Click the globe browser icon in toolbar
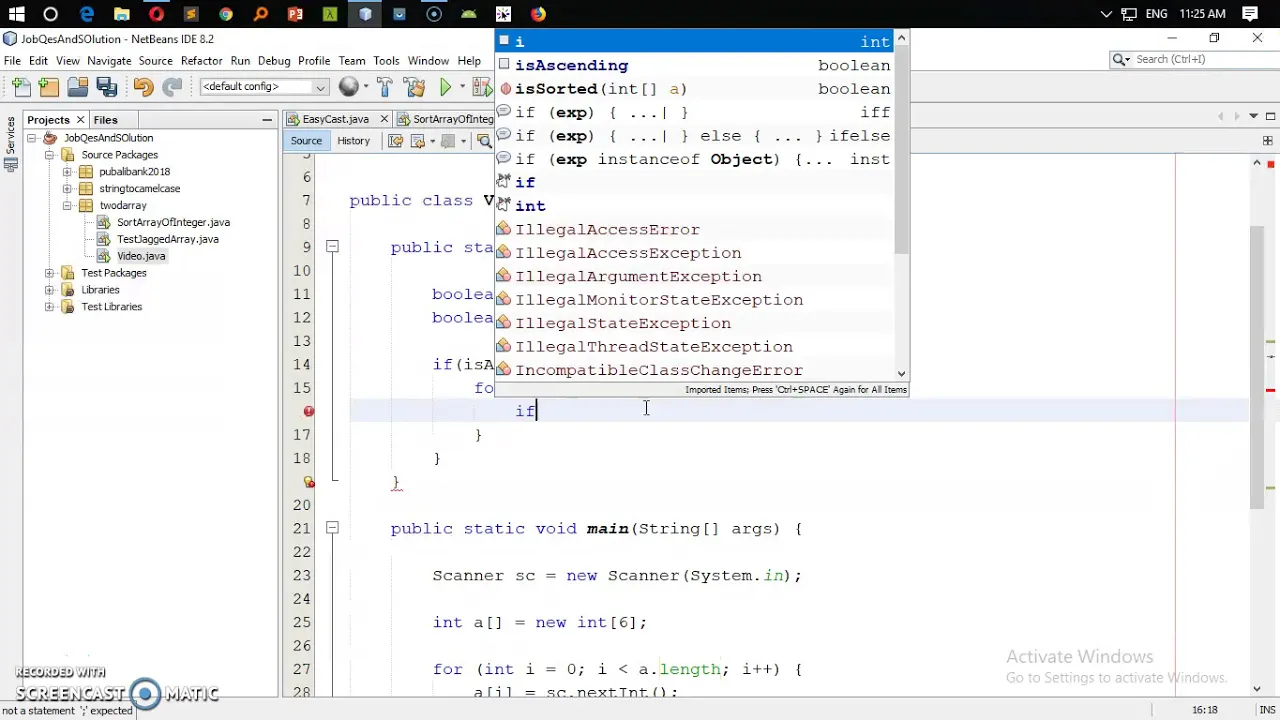This screenshot has width=1280, height=720. tap(348, 87)
